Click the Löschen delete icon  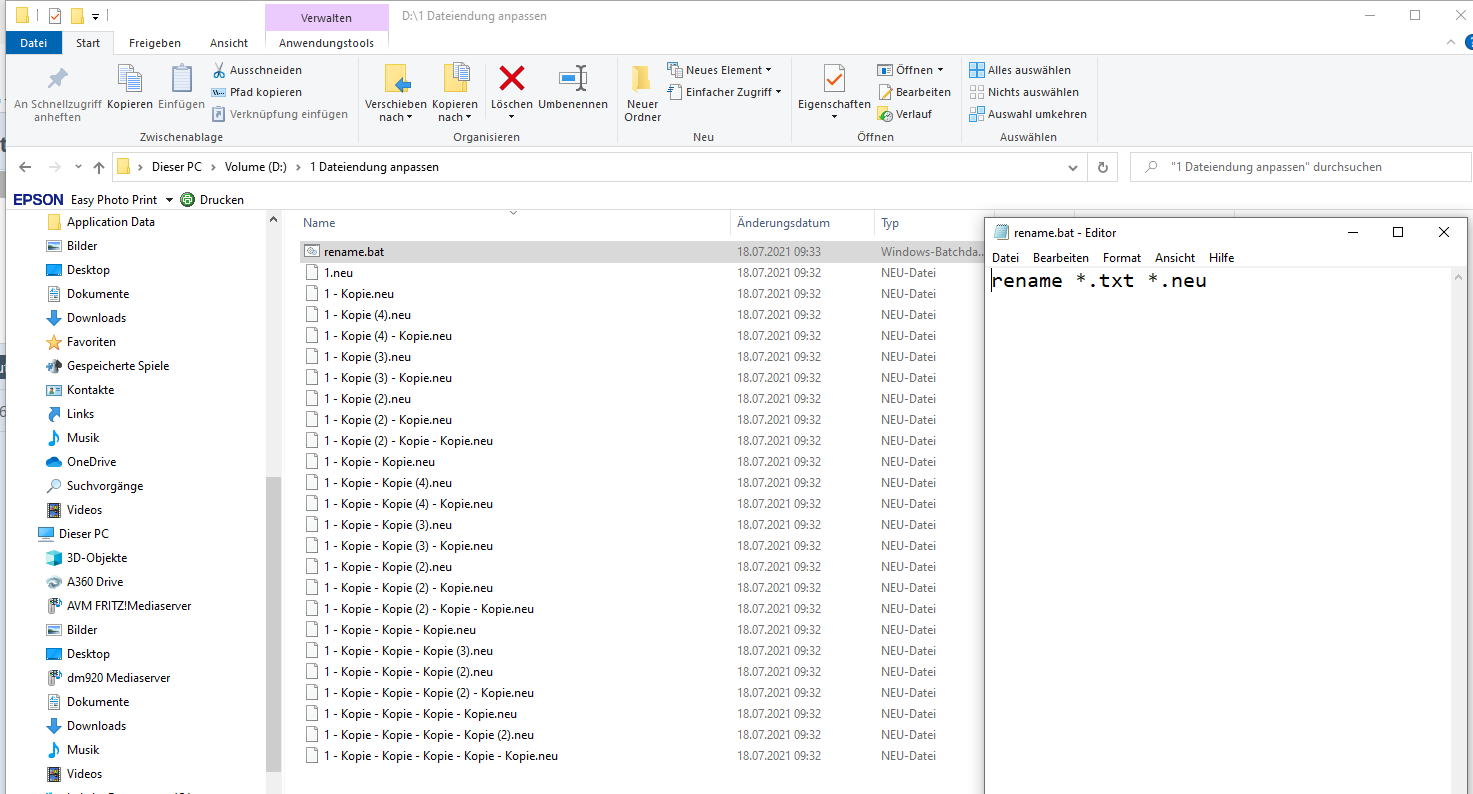512,80
